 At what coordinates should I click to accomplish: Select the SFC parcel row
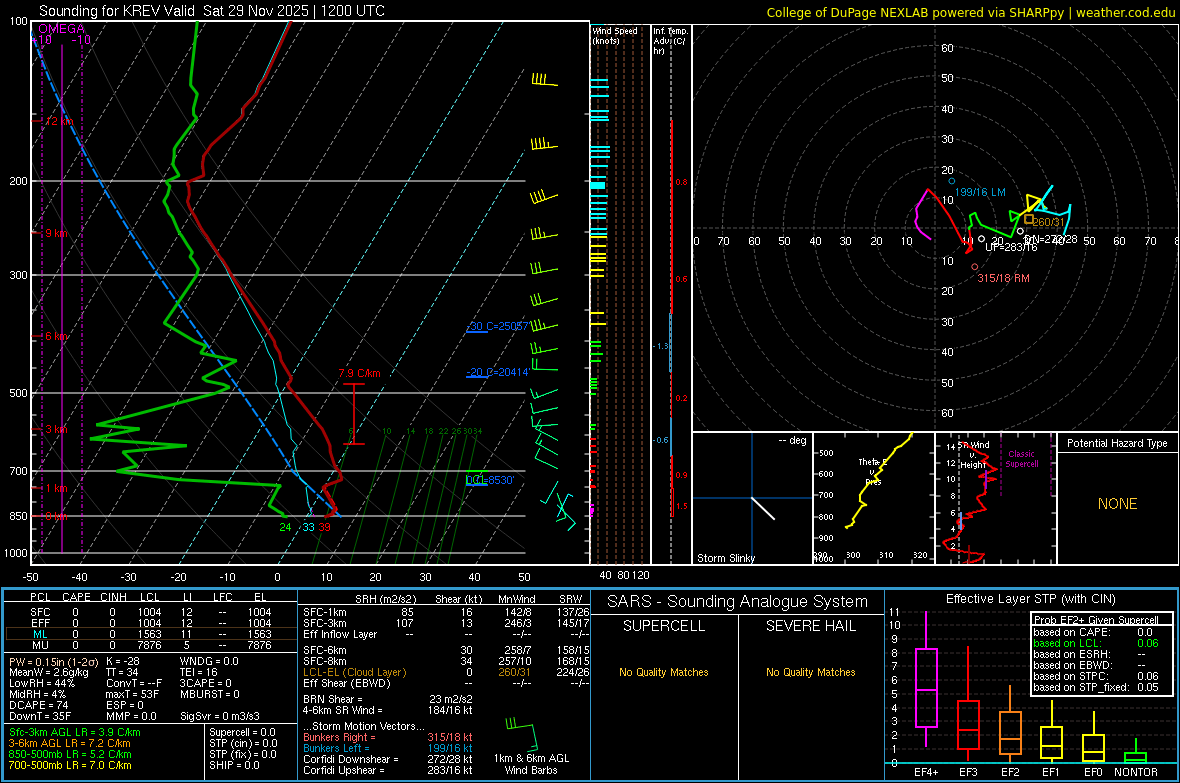[x=151, y=612]
